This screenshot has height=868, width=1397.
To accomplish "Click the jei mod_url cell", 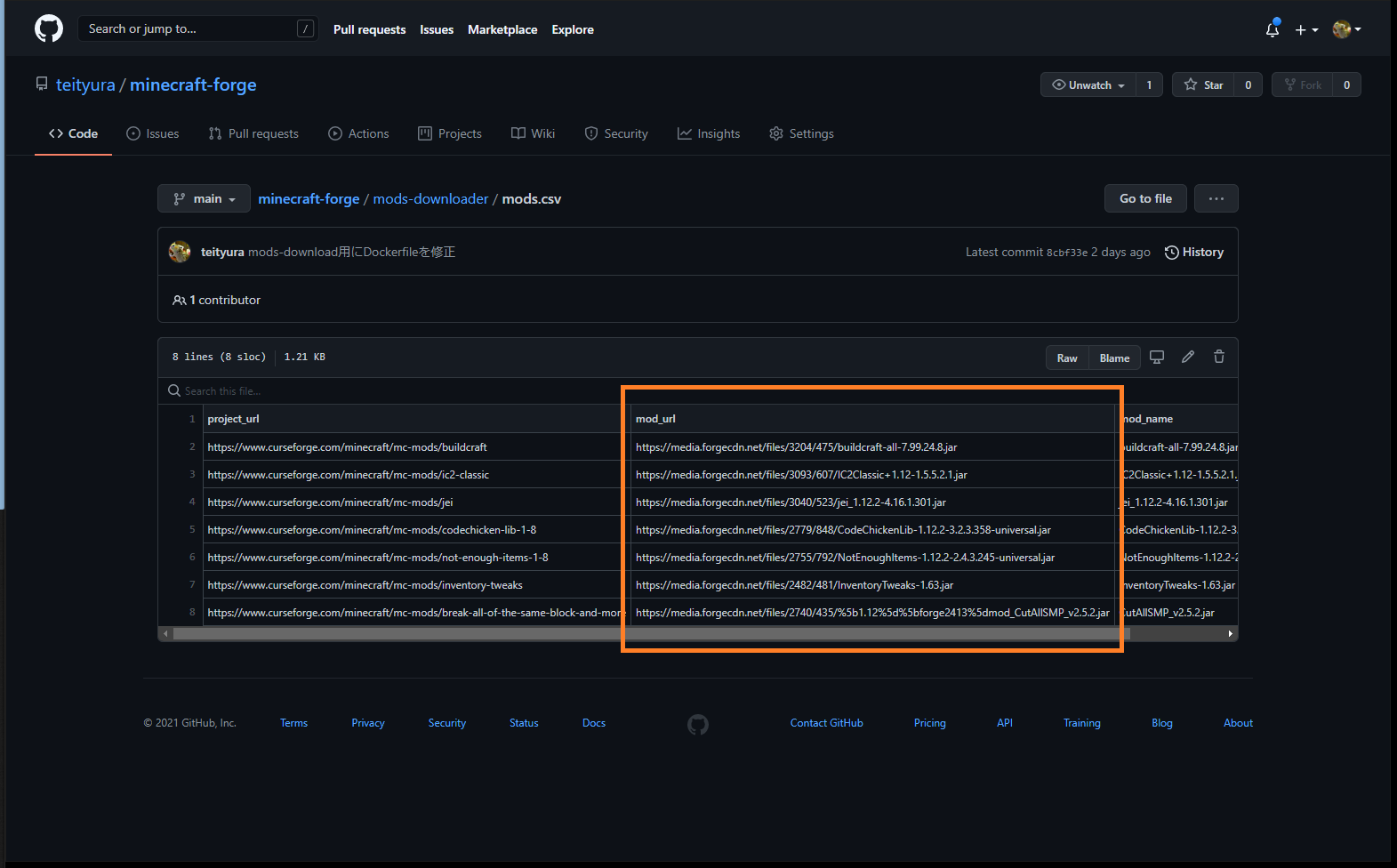I will [872, 502].
